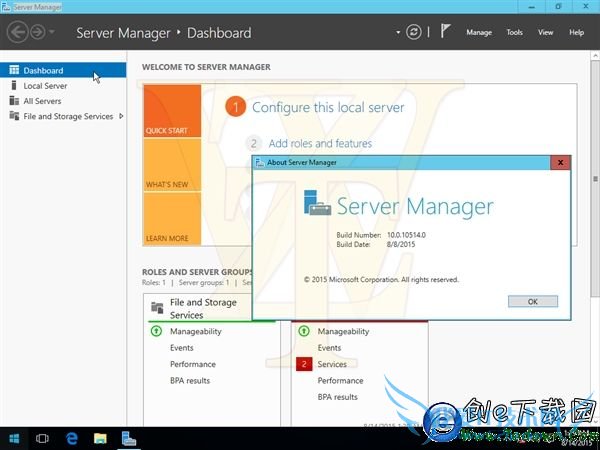
Task: Open the notifications flag
Action: (445, 31)
